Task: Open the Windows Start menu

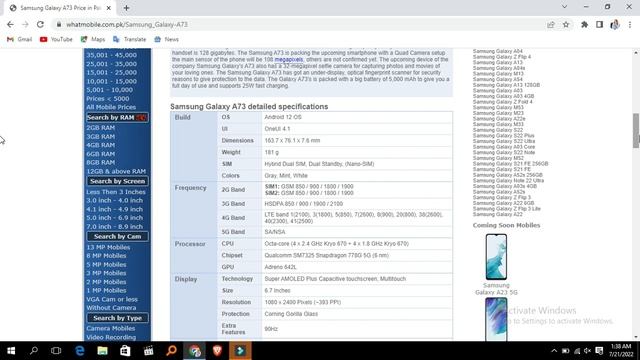Action: coord(11,351)
